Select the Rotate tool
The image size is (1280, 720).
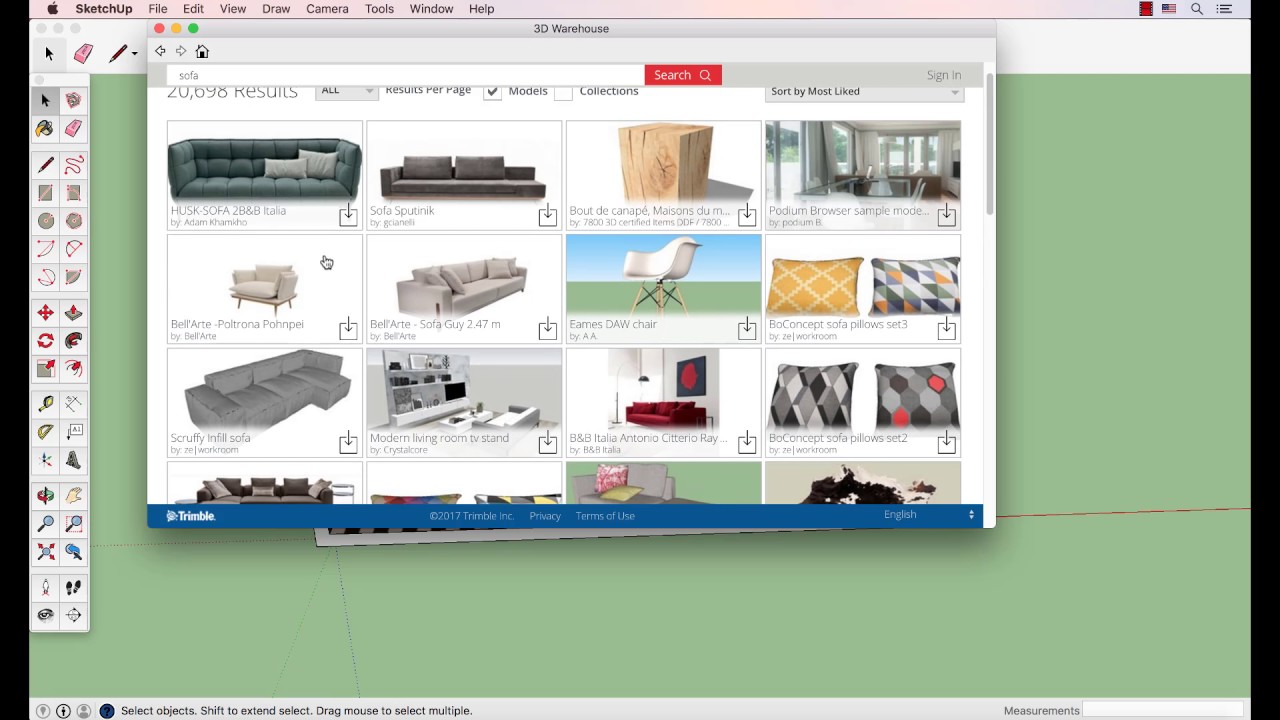point(45,341)
